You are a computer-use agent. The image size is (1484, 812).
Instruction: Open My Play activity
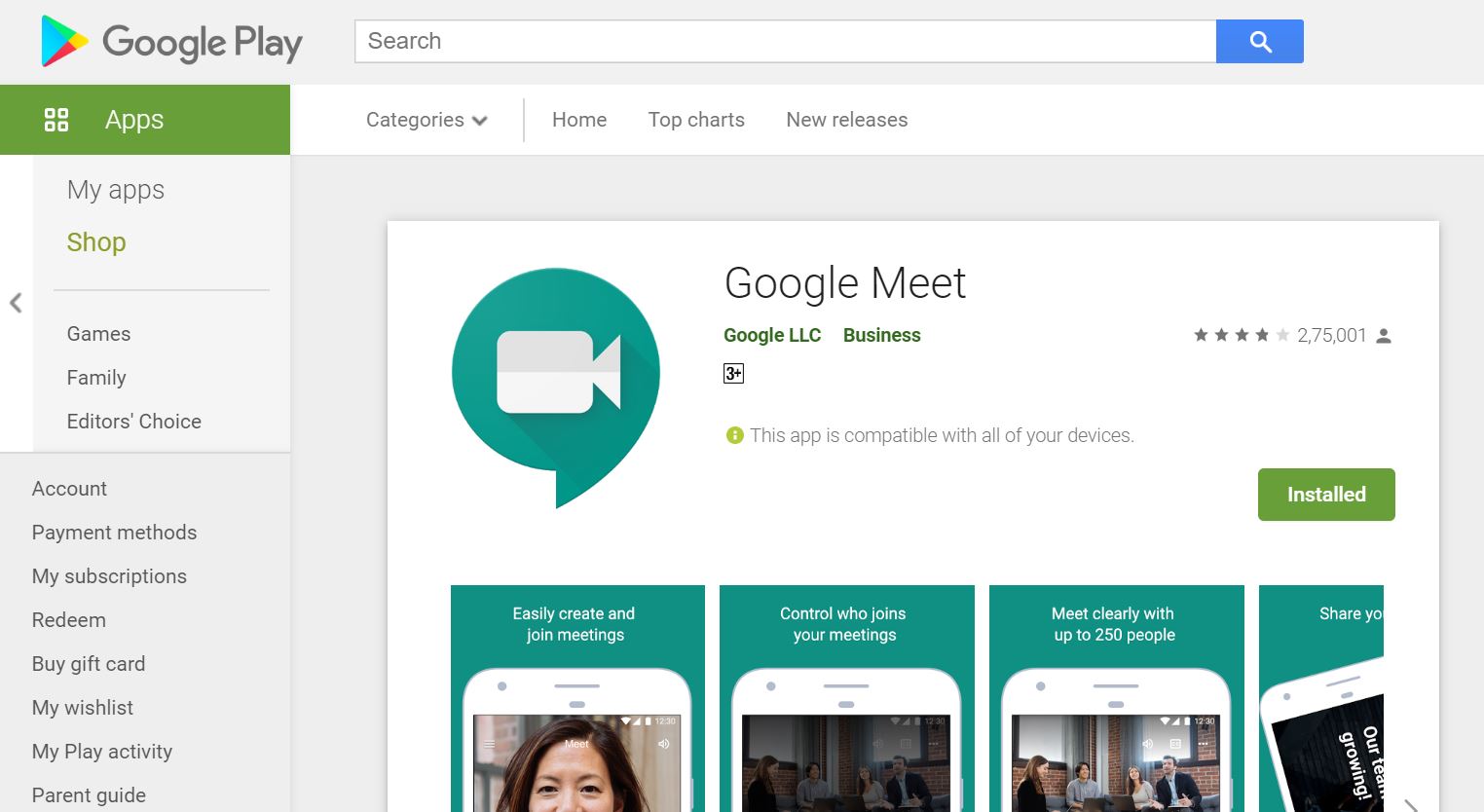(102, 752)
